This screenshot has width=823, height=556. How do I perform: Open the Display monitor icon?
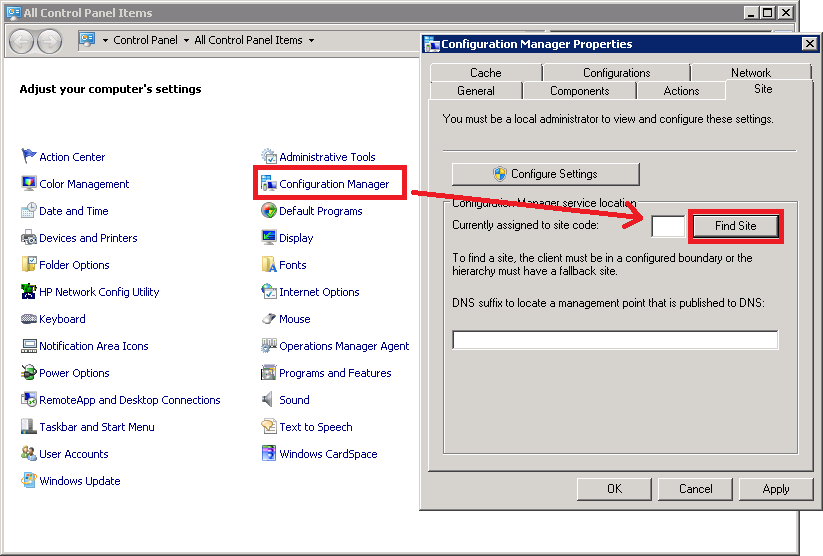[x=269, y=237]
